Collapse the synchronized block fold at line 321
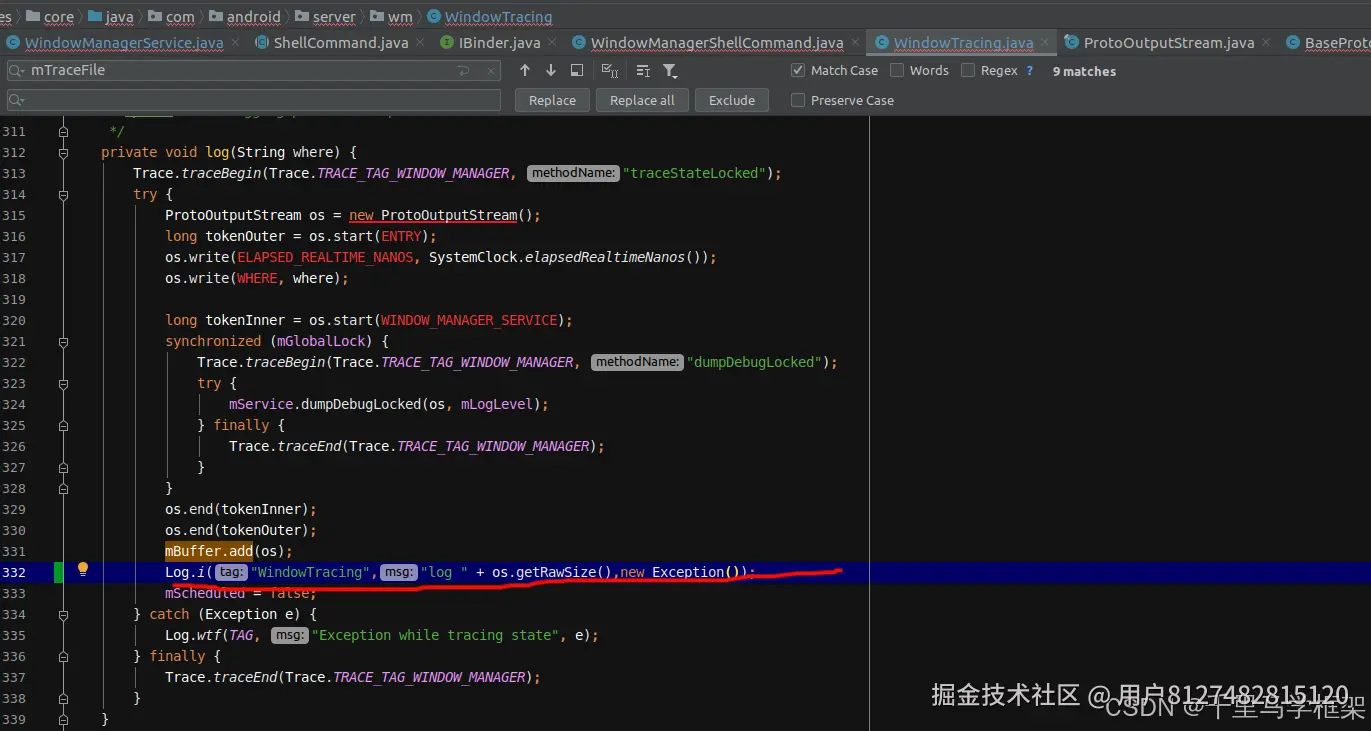 tap(63, 341)
